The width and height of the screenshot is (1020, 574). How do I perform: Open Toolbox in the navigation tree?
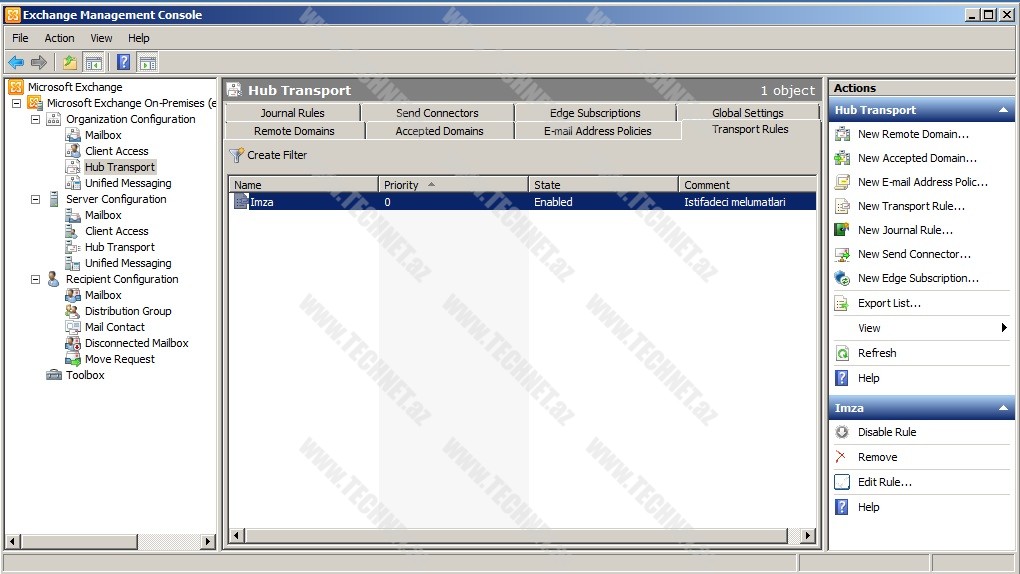coord(84,375)
